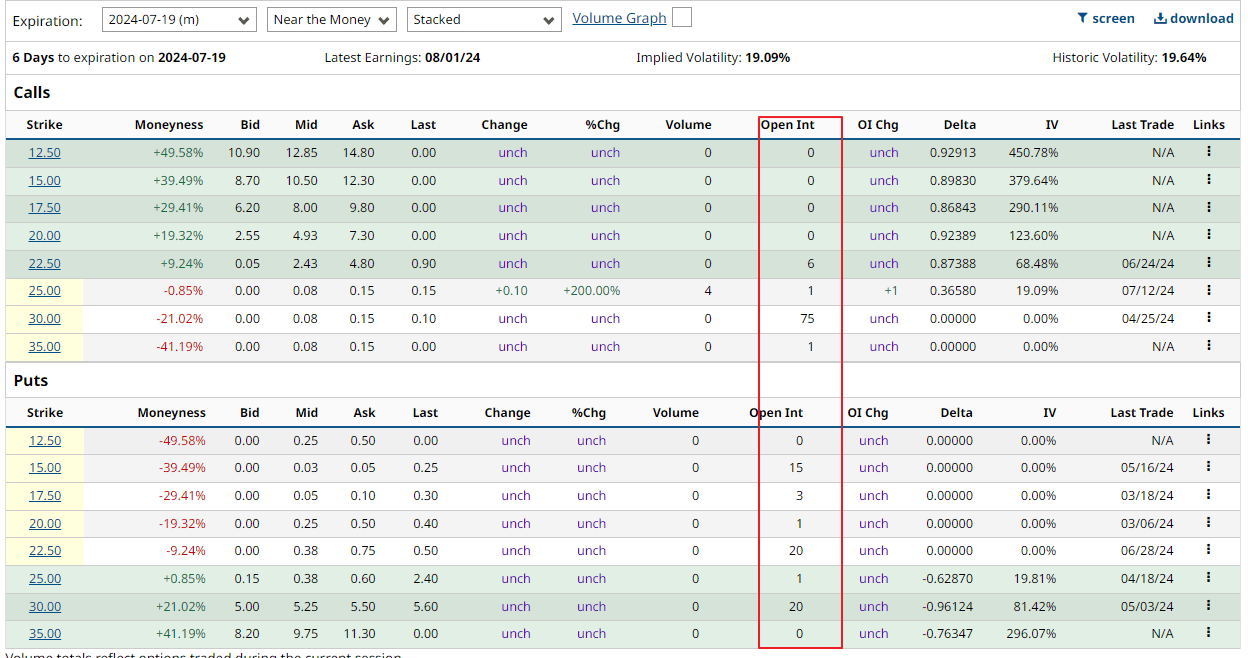Viewport: 1248px width, 658px height.
Task: Open links menu for 12.50 call row
Action: [x=1208, y=152]
